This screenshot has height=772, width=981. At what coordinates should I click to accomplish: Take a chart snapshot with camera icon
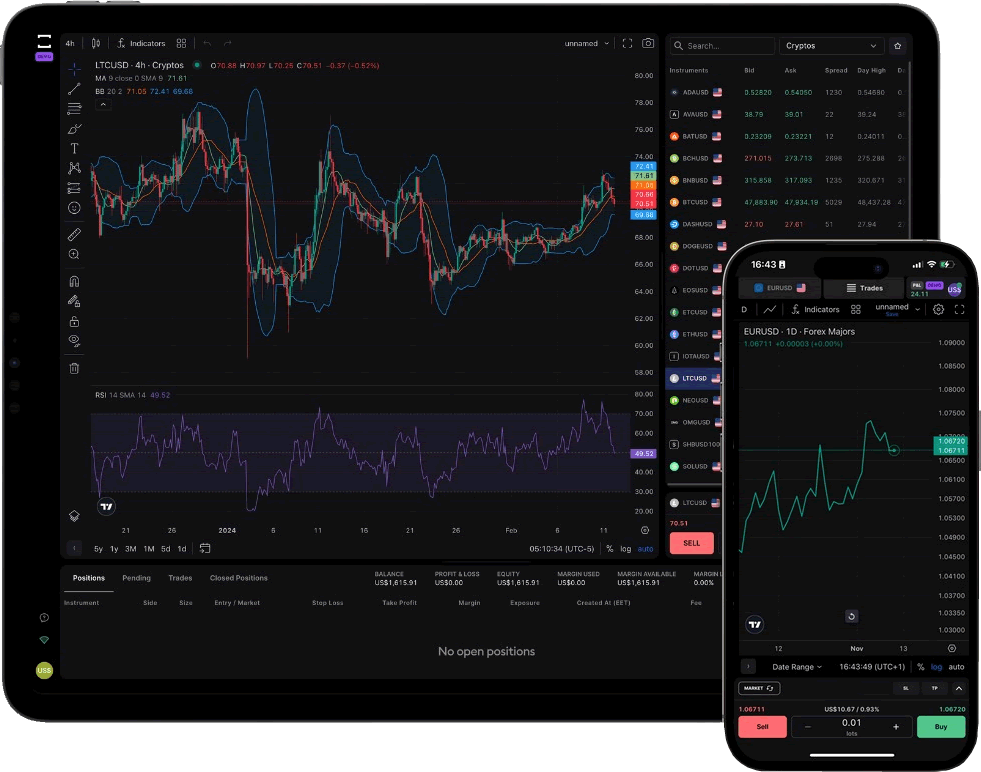pos(648,44)
